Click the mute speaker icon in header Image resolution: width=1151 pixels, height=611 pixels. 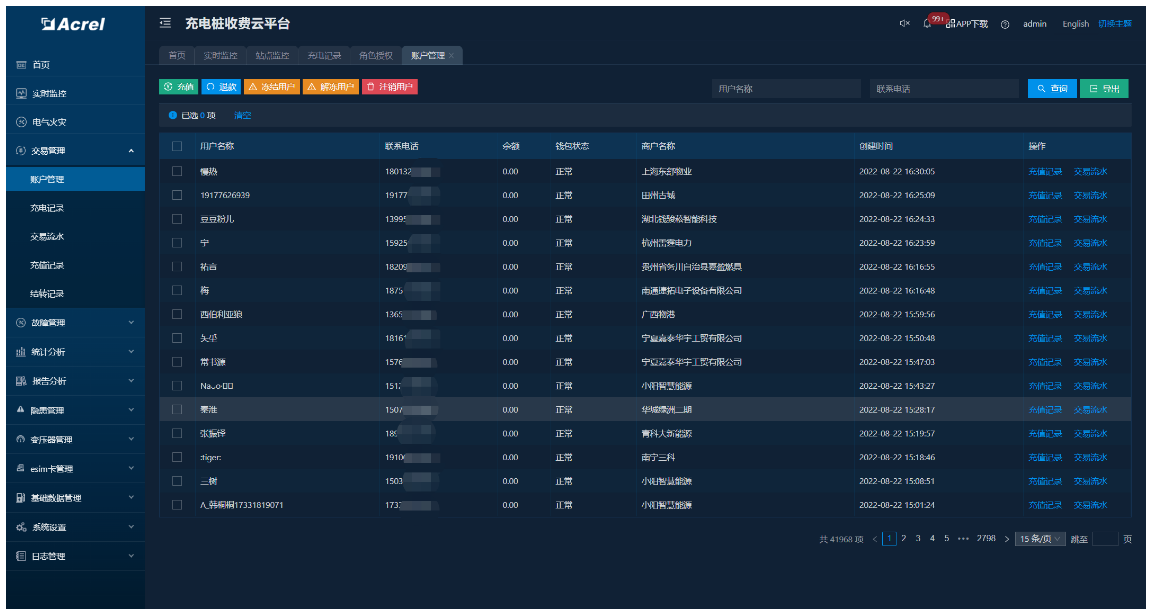click(904, 24)
